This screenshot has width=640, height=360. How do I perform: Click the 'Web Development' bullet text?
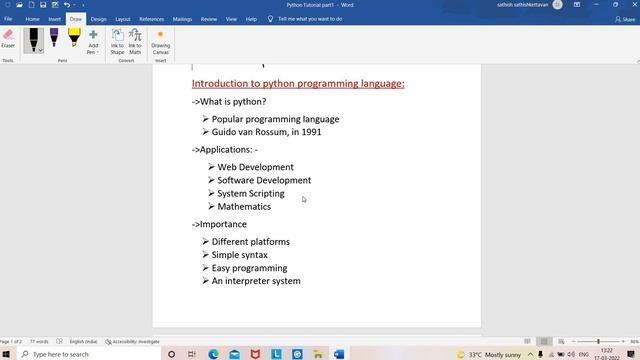[255, 167]
